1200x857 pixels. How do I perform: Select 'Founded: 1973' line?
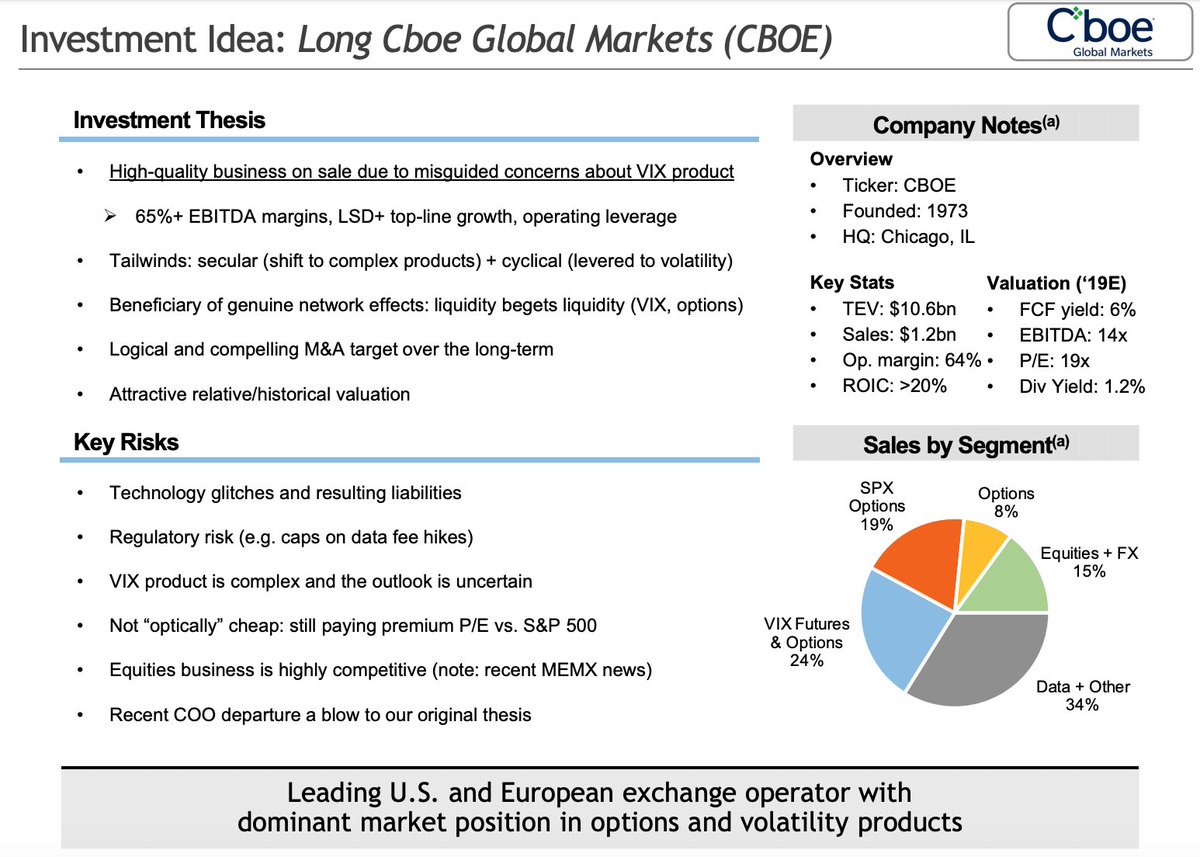[905, 211]
